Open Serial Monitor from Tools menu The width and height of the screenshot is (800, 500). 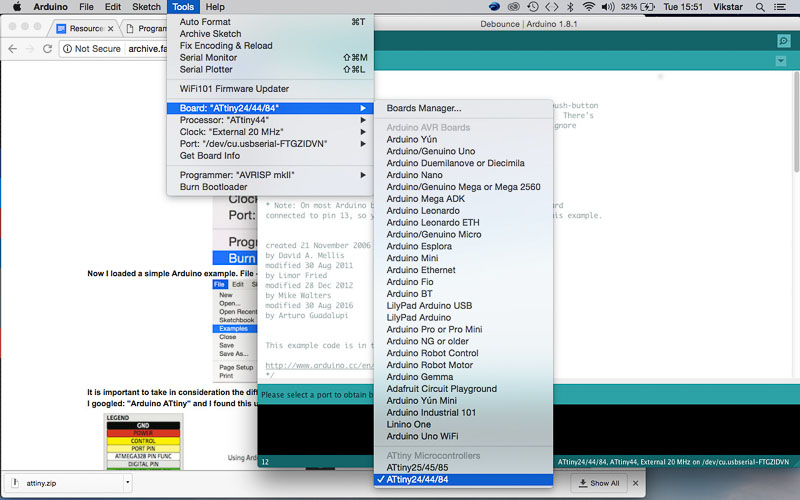[x=270, y=58]
